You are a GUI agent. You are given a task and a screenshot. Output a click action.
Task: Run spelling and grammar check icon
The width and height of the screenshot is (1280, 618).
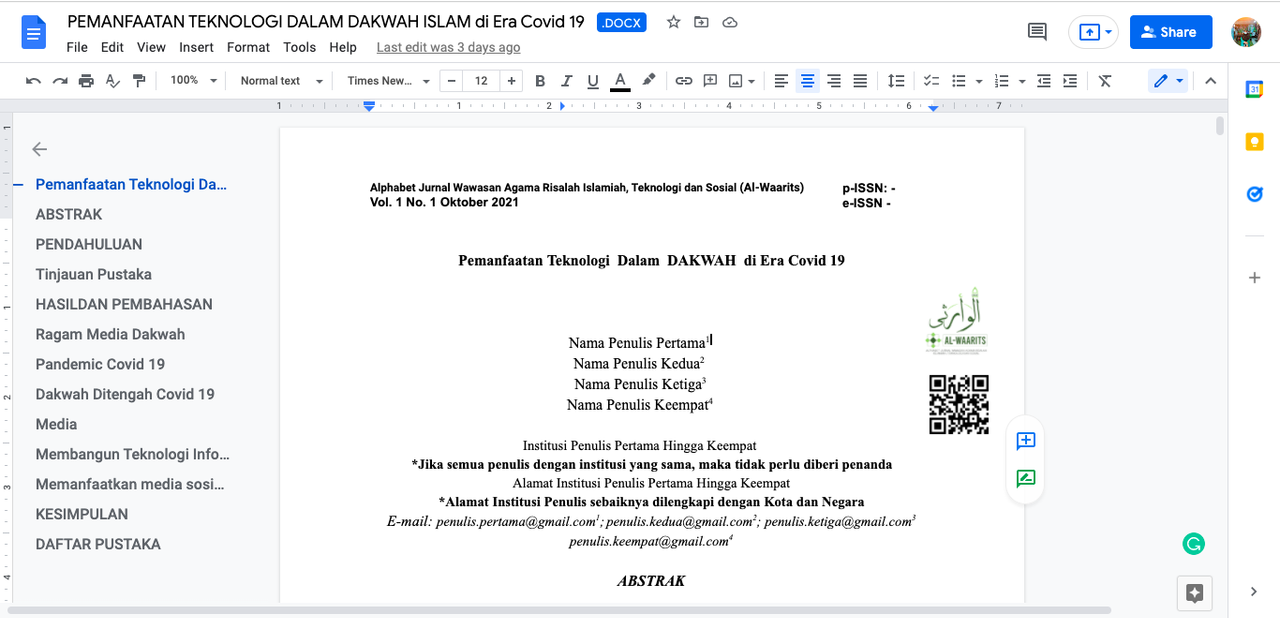point(112,81)
